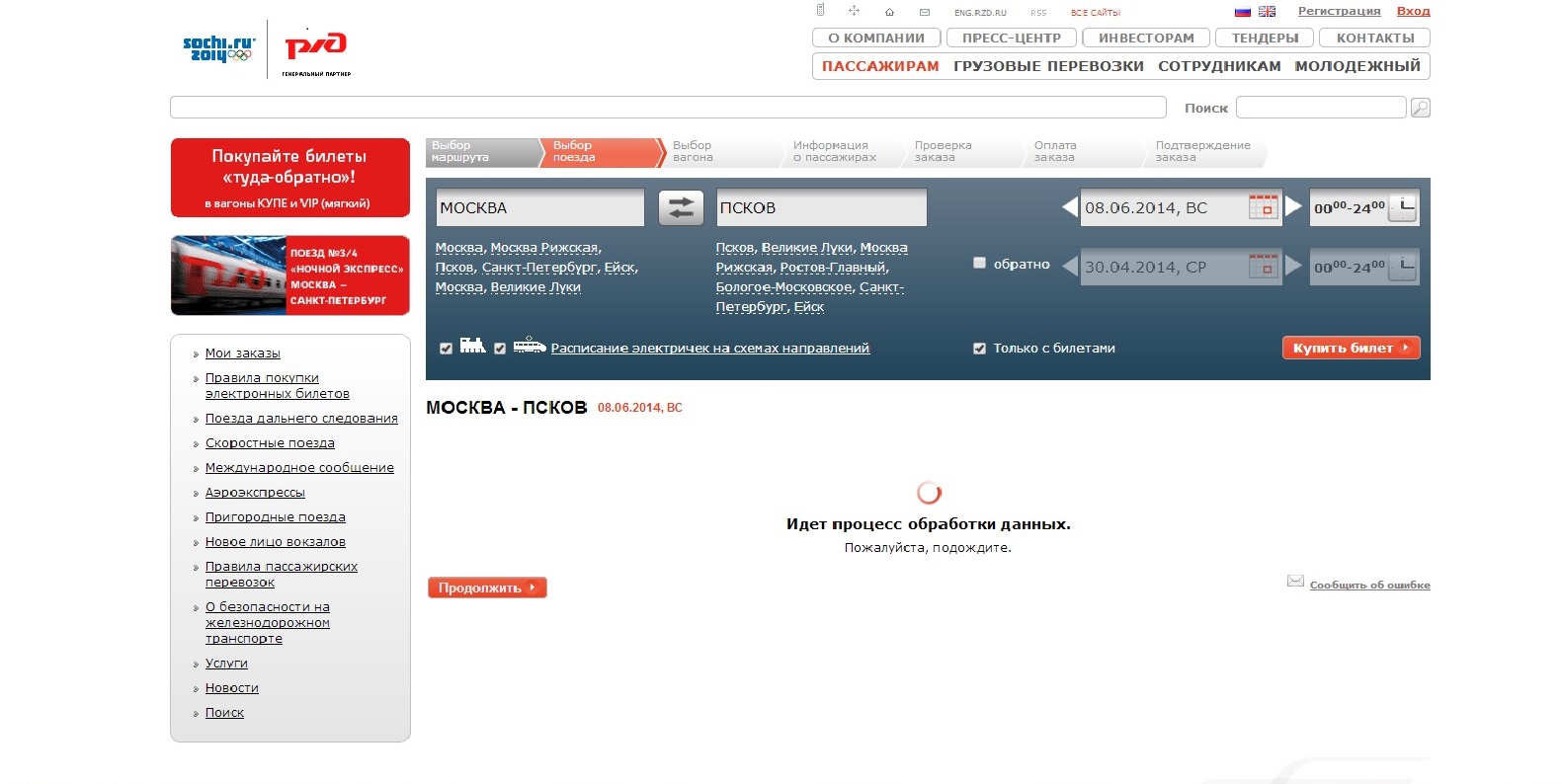Toggle the long-distance train checkbox
The width and height of the screenshot is (1562, 784).
pos(446,349)
